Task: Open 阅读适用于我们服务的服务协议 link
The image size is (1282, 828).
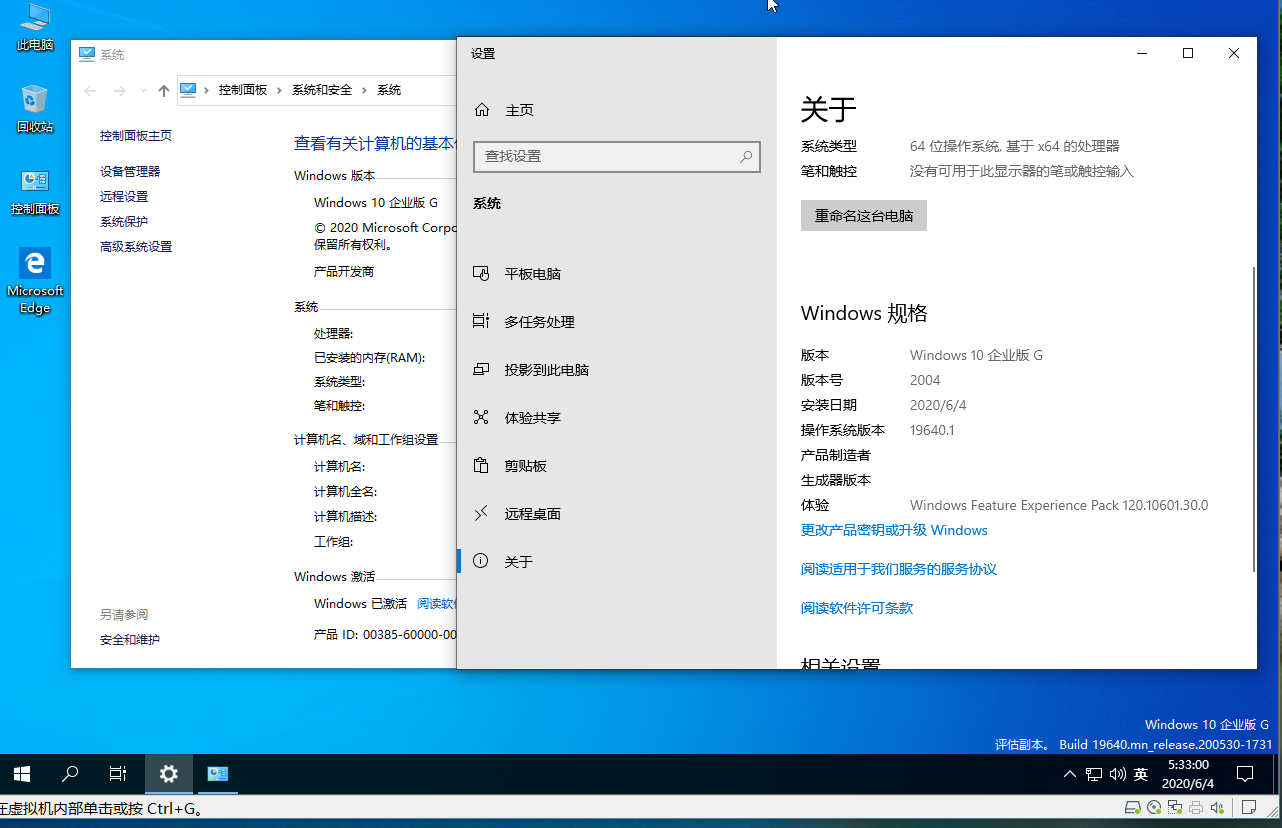Action: (899, 569)
